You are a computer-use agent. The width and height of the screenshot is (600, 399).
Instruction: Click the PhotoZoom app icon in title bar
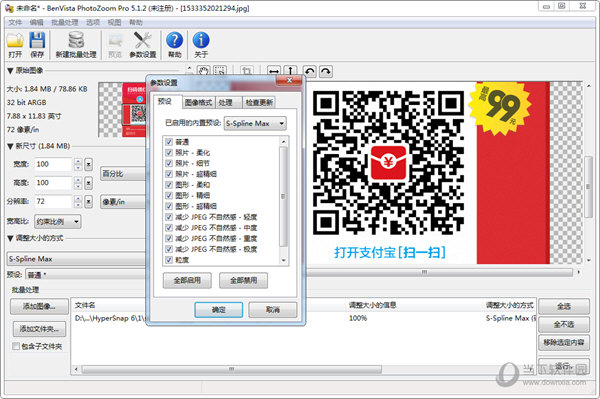pyautogui.click(x=9, y=8)
